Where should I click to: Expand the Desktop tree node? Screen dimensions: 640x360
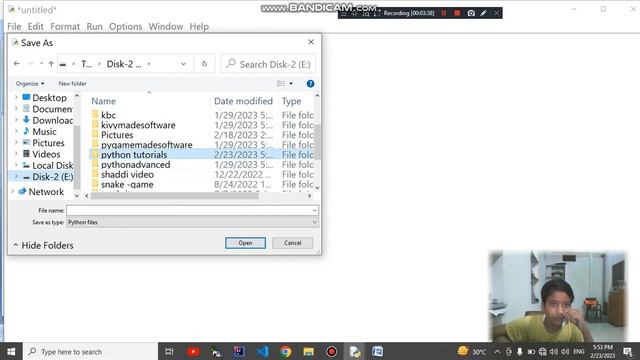pyautogui.click(x=16, y=97)
